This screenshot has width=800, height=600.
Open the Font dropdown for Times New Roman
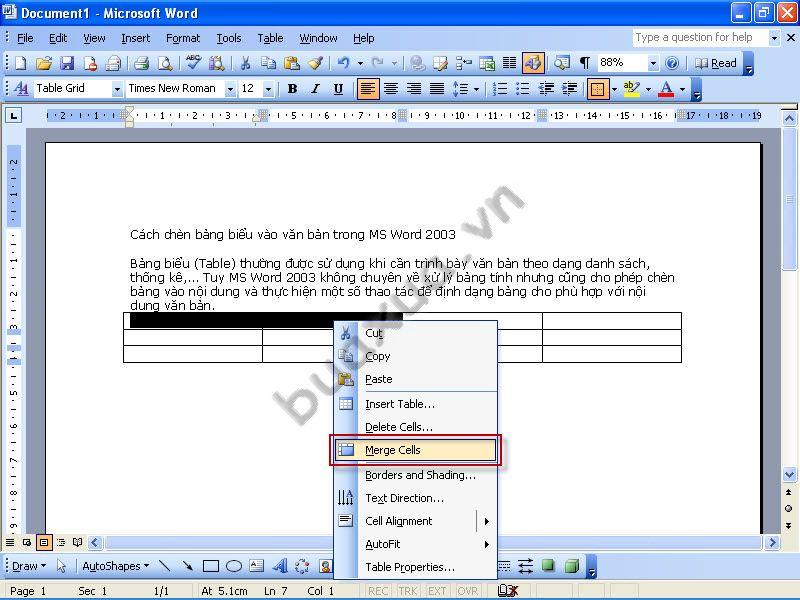point(231,90)
